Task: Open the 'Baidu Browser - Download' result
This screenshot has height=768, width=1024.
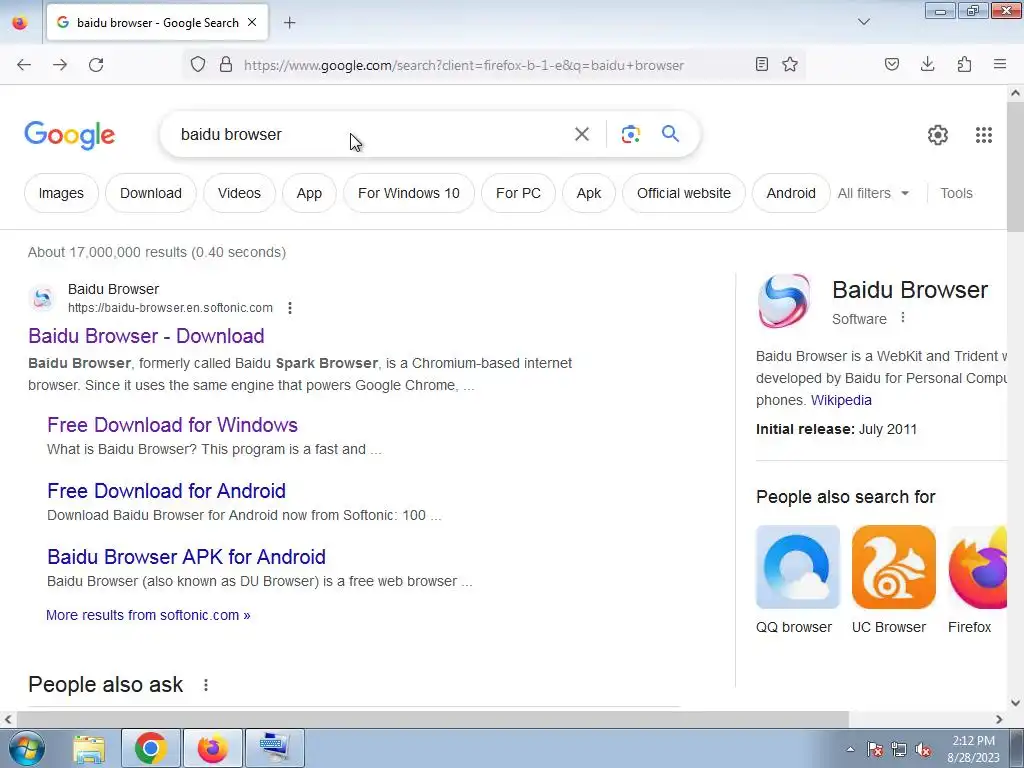Action: coord(146,336)
